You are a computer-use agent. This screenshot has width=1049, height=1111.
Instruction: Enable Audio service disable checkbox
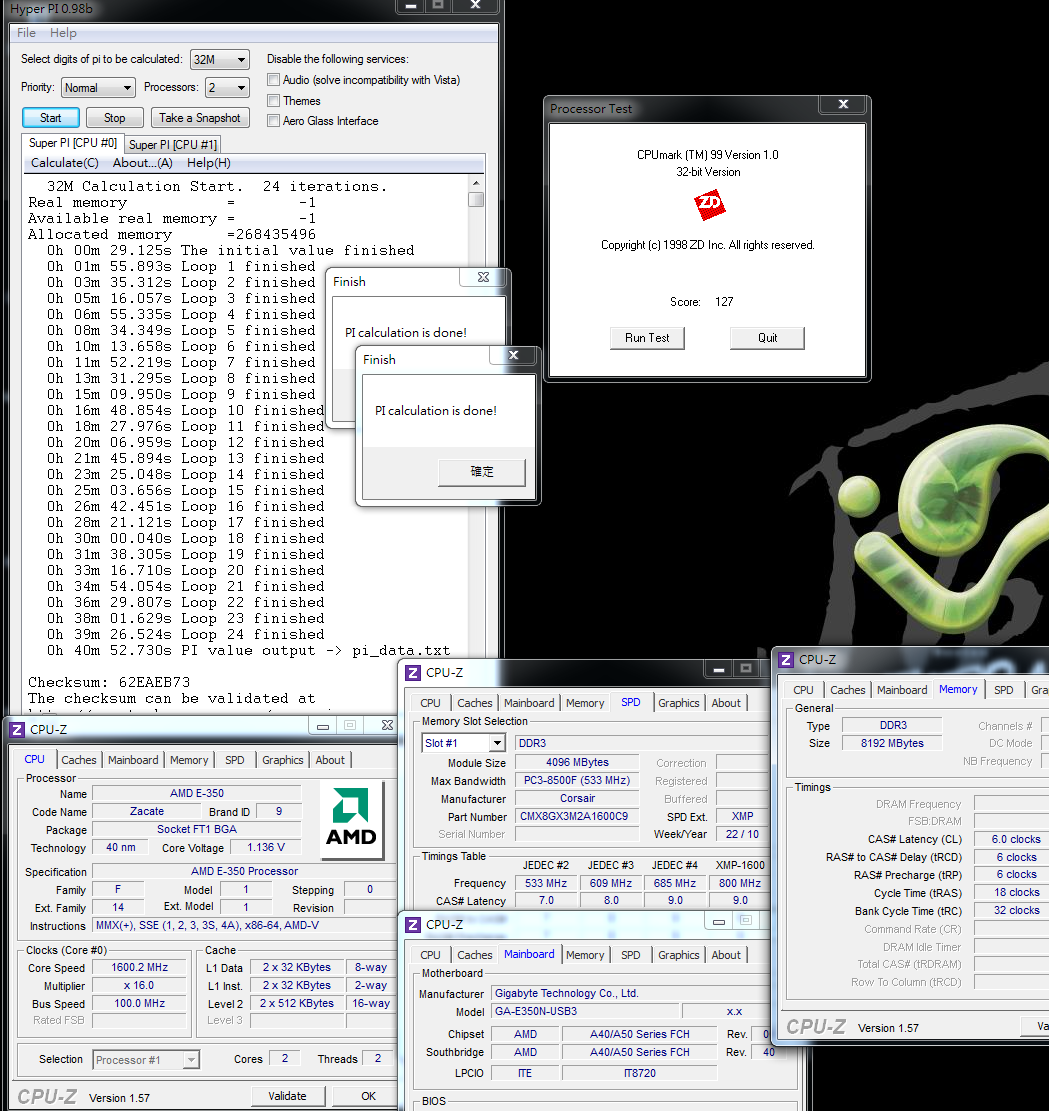[x=274, y=80]
